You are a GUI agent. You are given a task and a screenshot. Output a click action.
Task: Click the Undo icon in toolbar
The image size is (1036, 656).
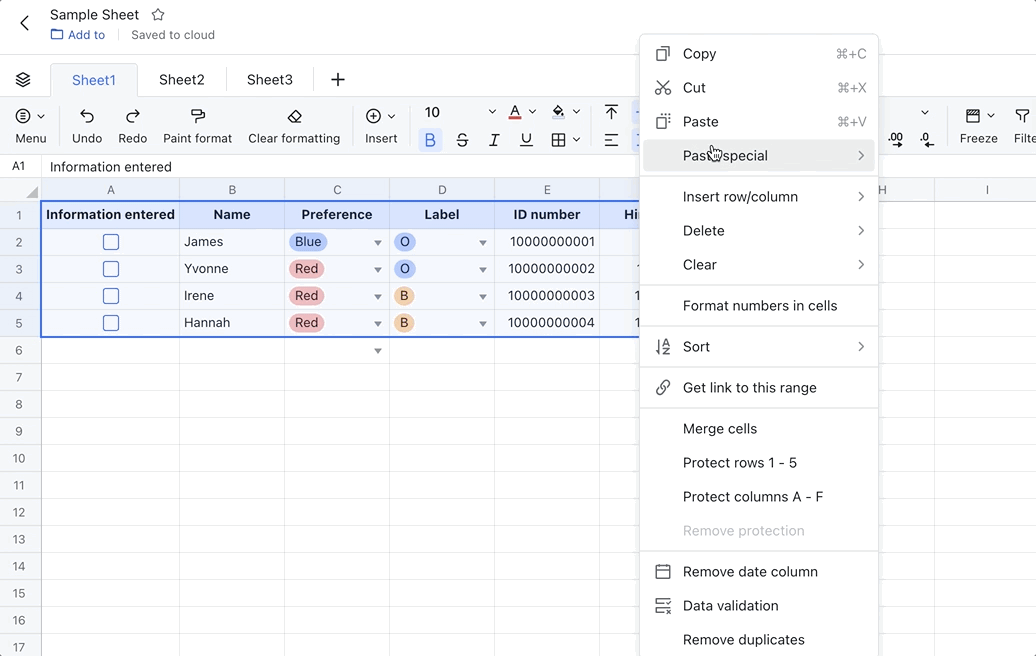pyautogui.click(x=87, y=117)
